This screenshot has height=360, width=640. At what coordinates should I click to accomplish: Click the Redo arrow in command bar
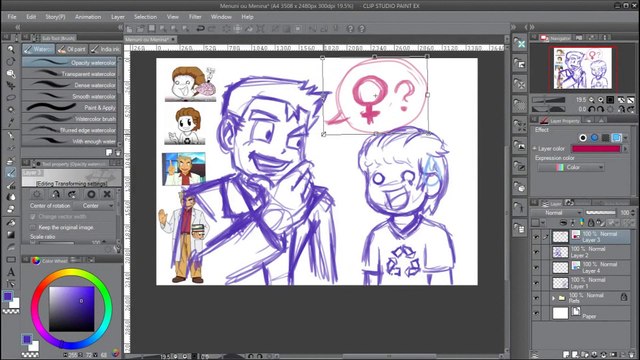pyautogui.click(x=211, y=29)
